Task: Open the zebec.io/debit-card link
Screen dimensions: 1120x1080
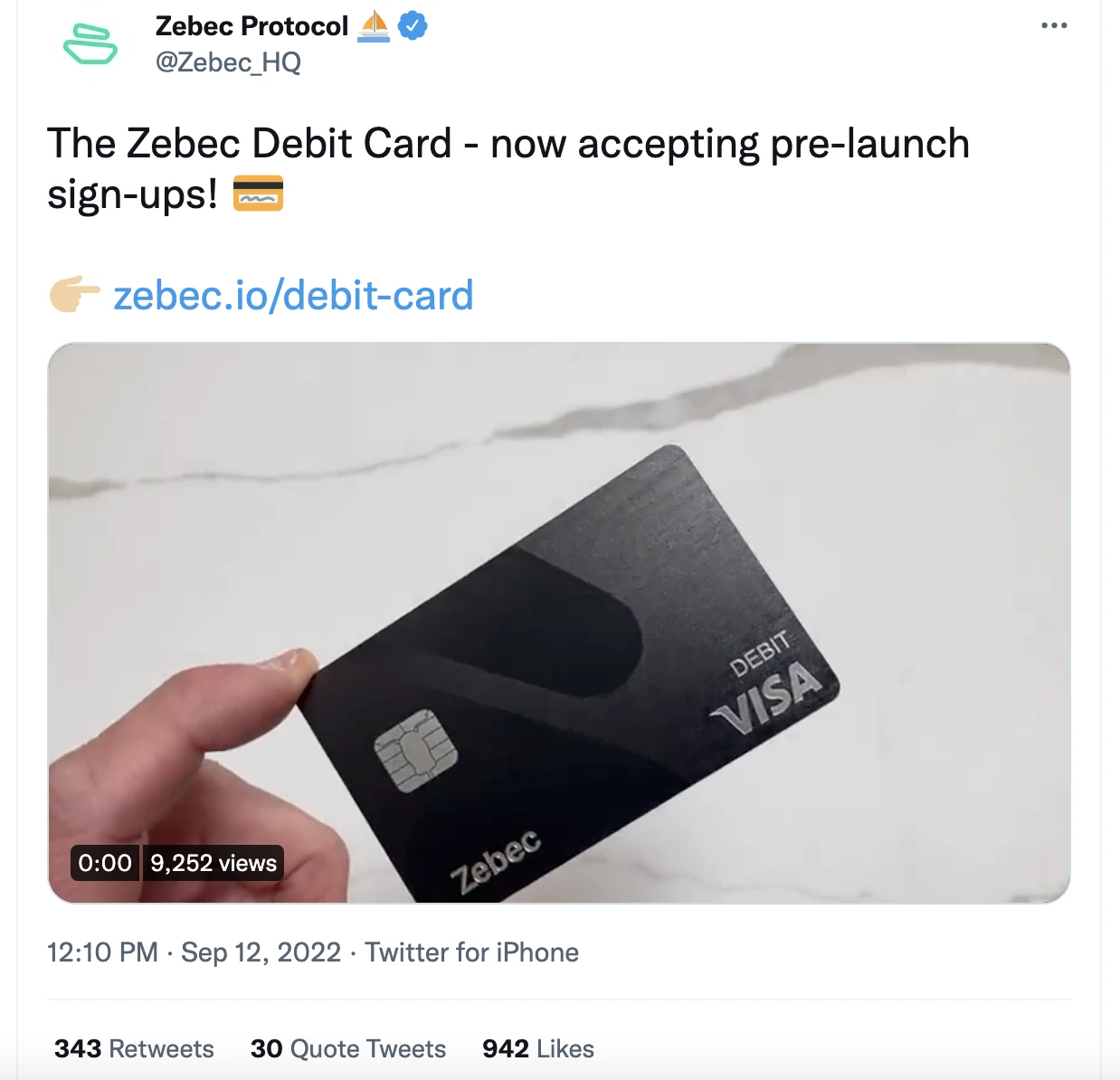Action: pyautogui.click(x=293, y=296)
